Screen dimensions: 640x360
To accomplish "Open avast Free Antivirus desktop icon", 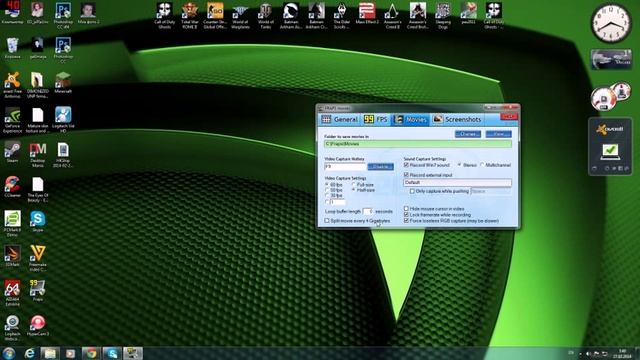I will 12,85.
